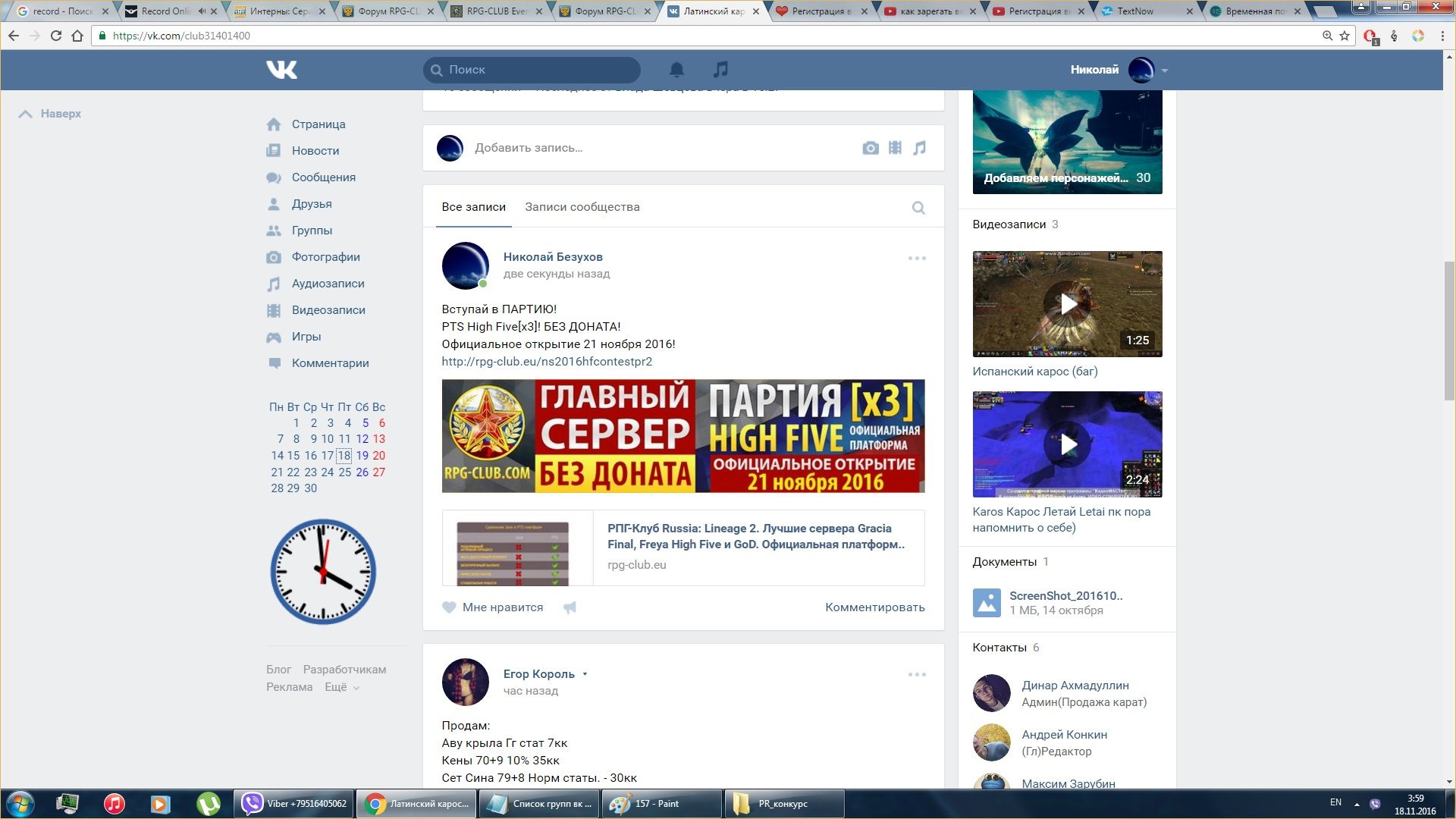Click browser back arrow
Screen dimensions: 1456x819
tap(14, 36)
